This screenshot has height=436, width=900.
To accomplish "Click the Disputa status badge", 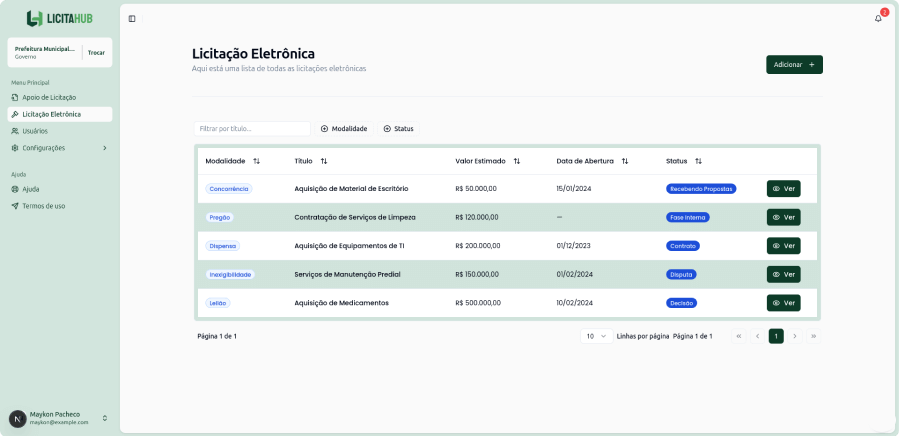I will click(x=681, y=275).
